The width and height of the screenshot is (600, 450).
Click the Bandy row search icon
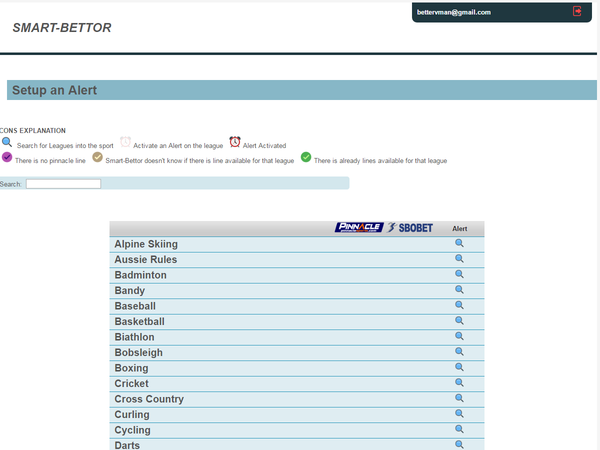[460, 290]
